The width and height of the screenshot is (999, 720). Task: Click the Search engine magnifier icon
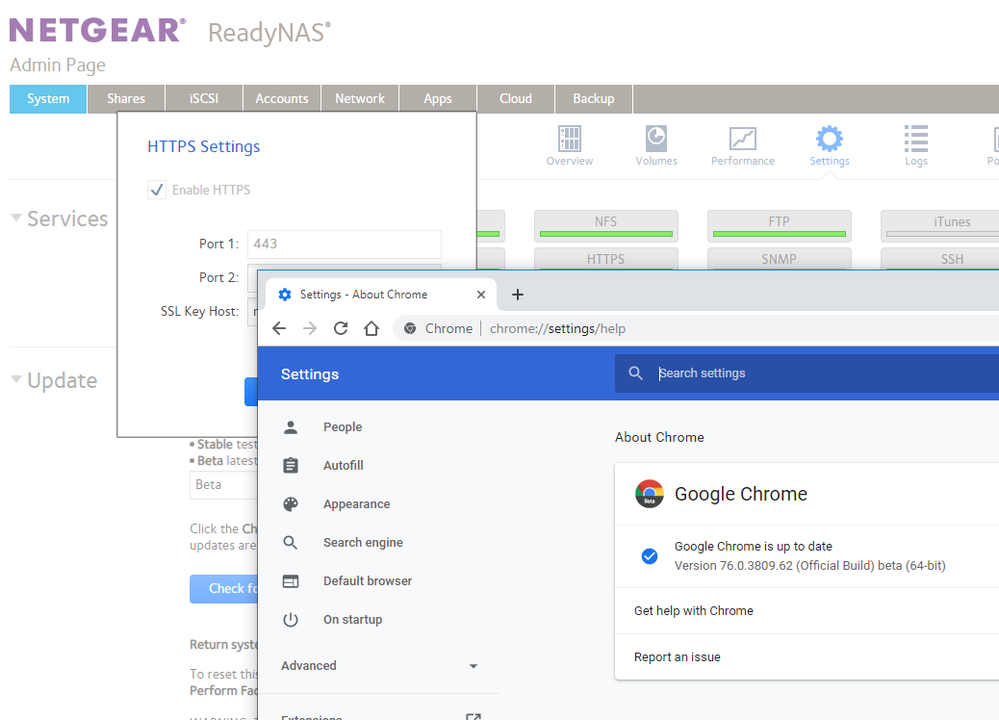pos(291,543)
